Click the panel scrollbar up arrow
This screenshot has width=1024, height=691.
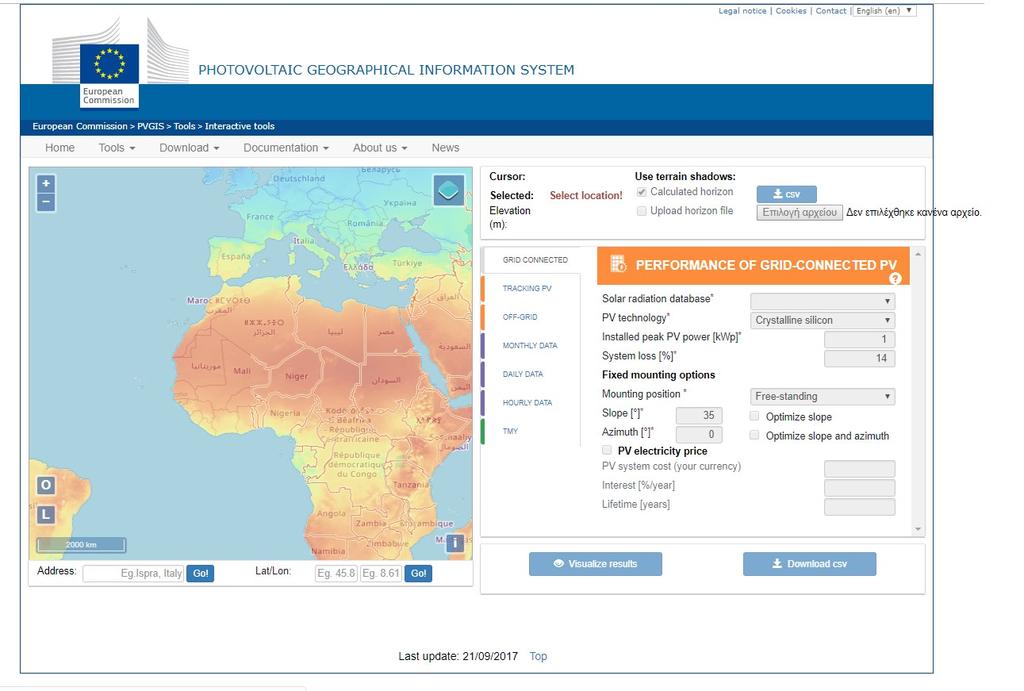coord(918,253)
